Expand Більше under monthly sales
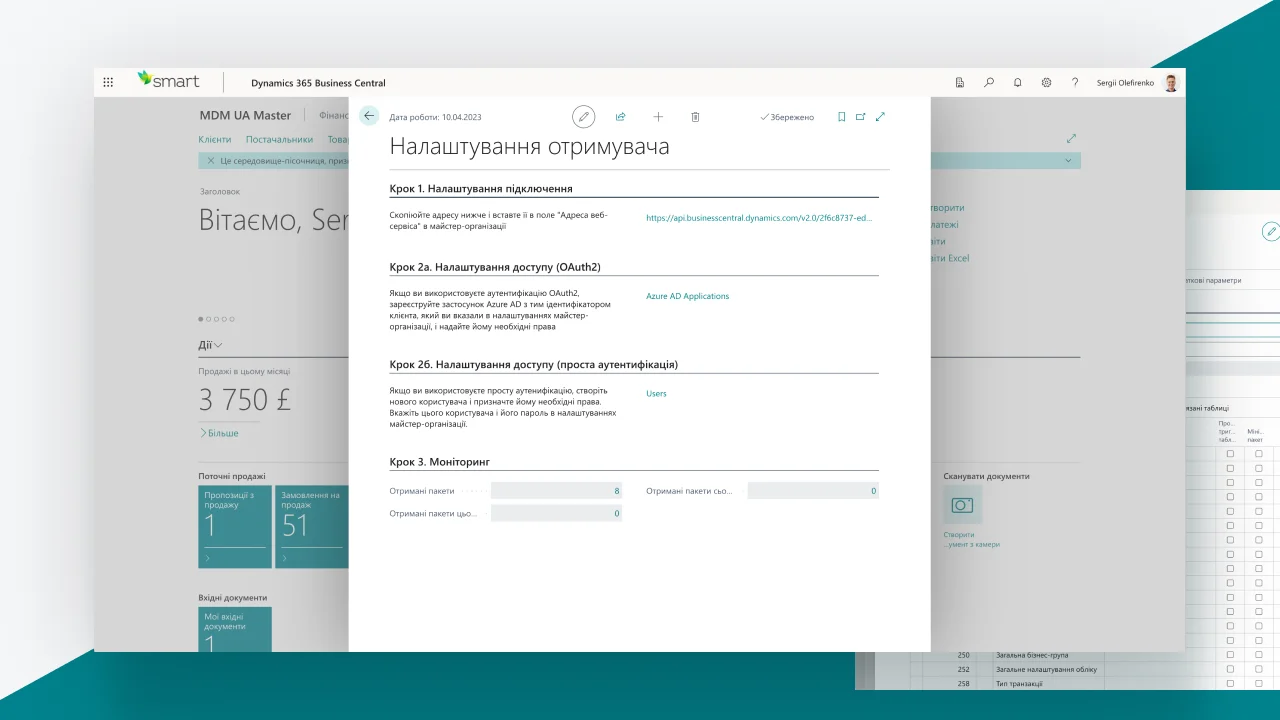Image resolution: width=1280 pixels, height=720 pixels. (220, 433)
